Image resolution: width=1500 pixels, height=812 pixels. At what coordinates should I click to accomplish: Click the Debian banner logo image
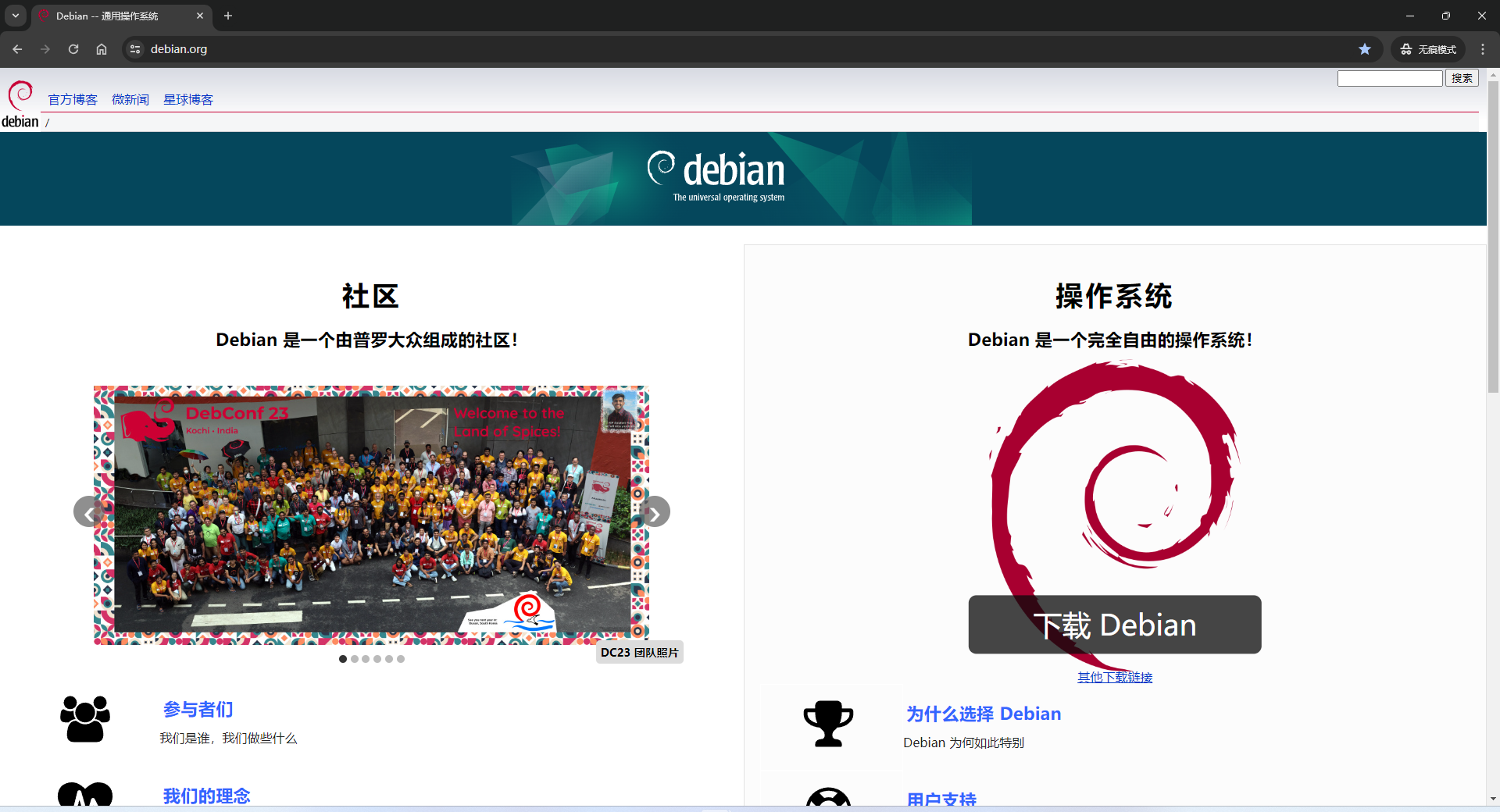(x=742, y=179)
